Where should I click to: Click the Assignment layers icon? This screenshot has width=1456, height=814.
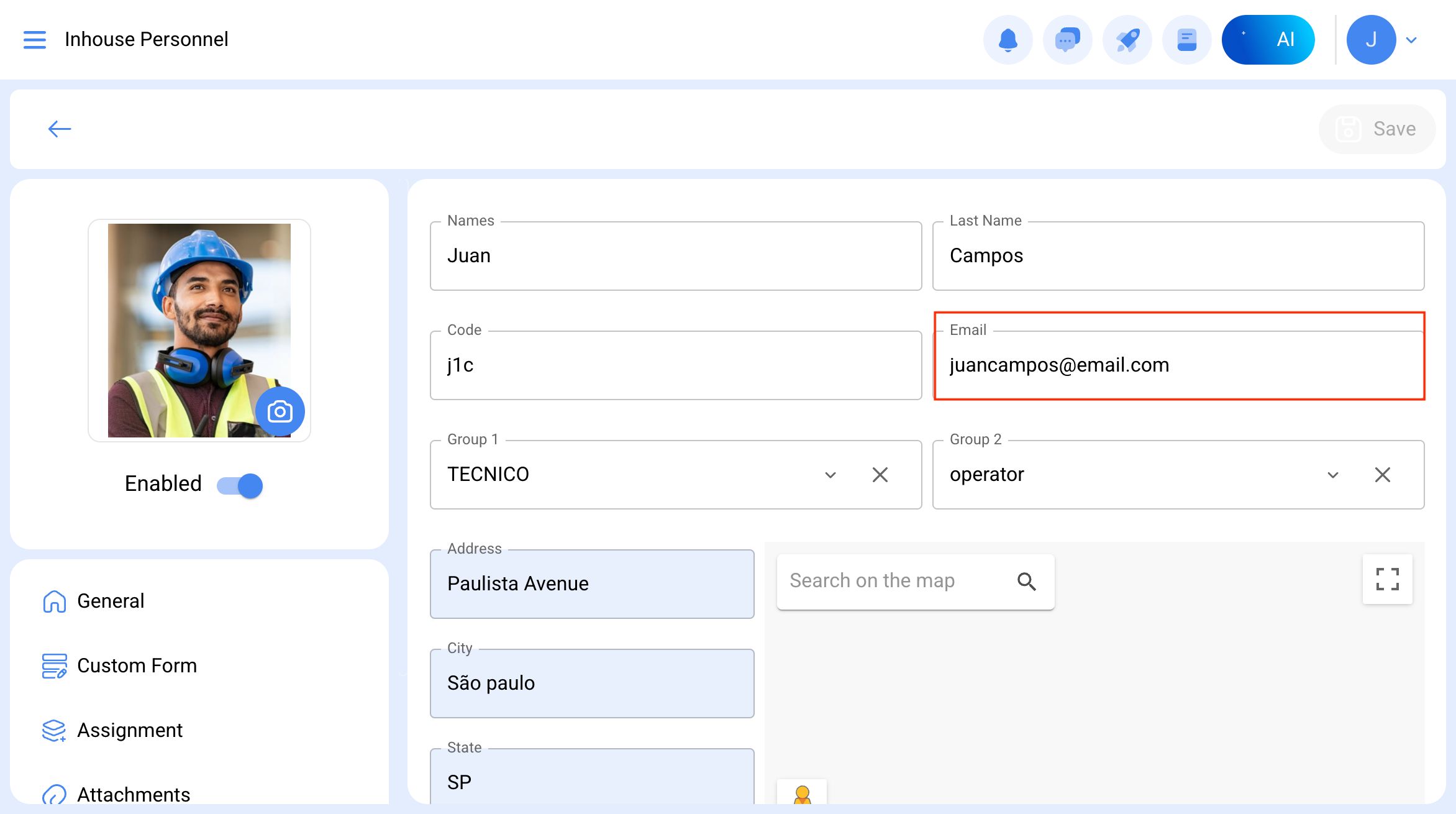click(54, 730)
